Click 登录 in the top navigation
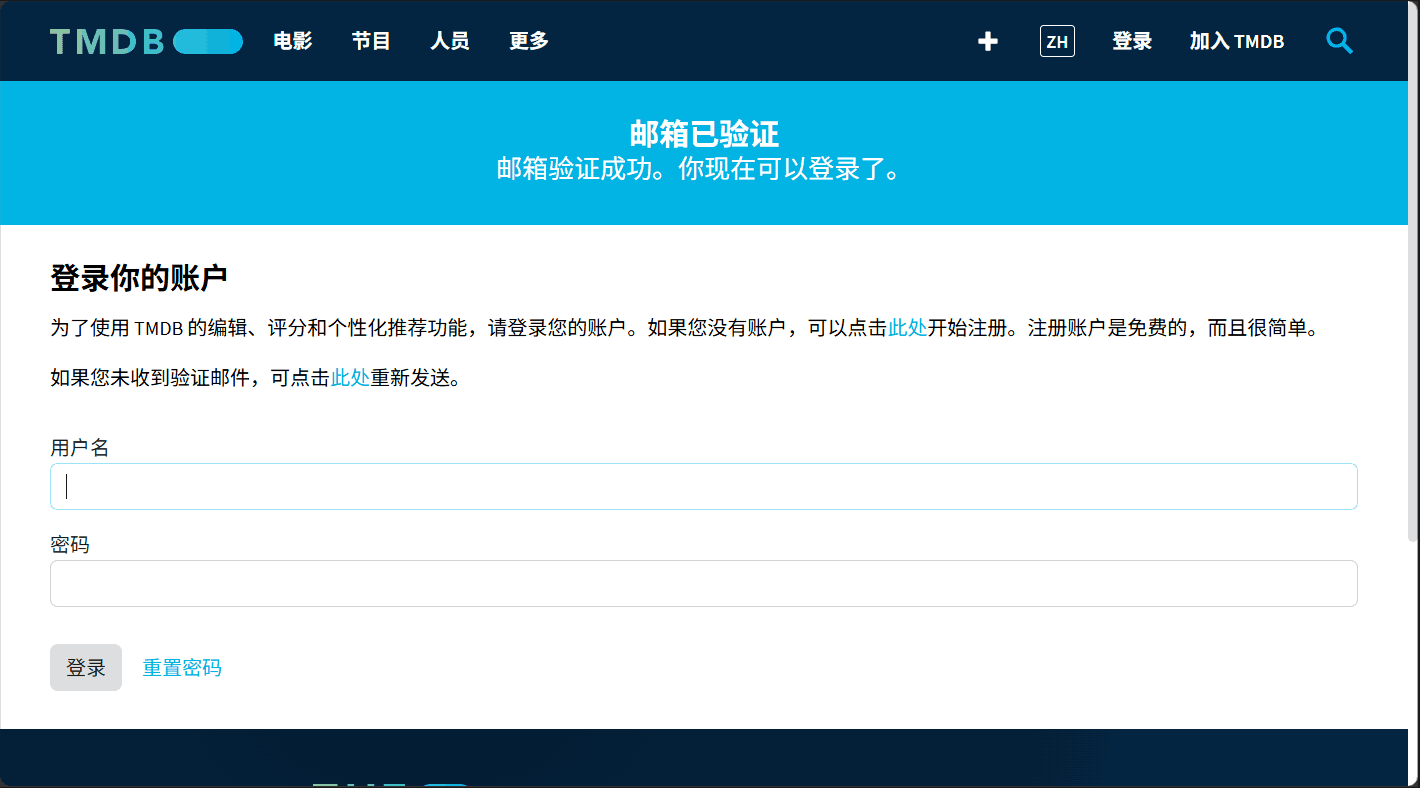1420x788 pixels. (1132, 41)
